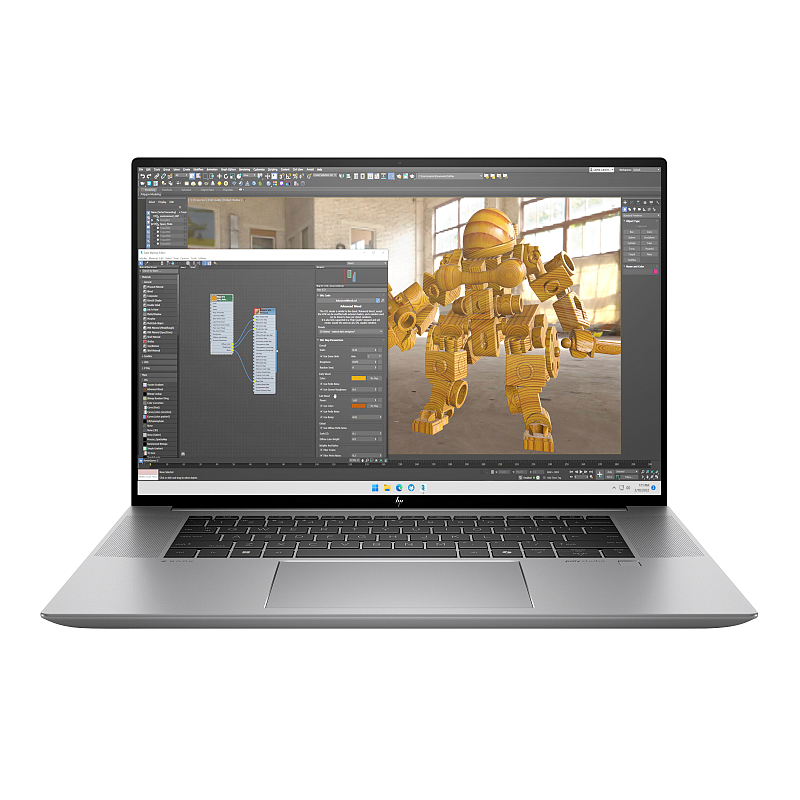Select the Lights category in Create panel

tap(634, 209)
